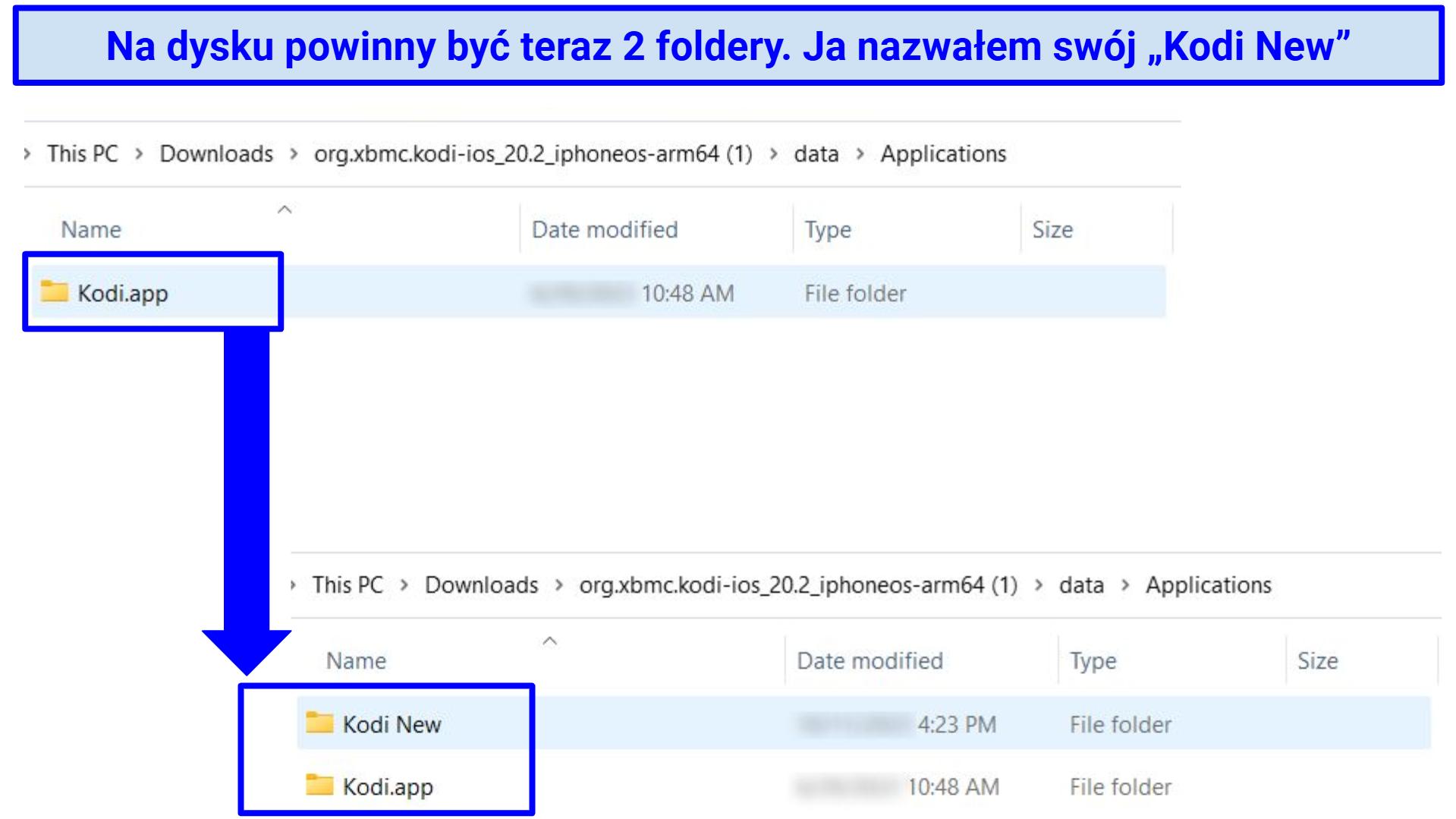Open Applications in upper breadcrumb

tap(943, 154)
